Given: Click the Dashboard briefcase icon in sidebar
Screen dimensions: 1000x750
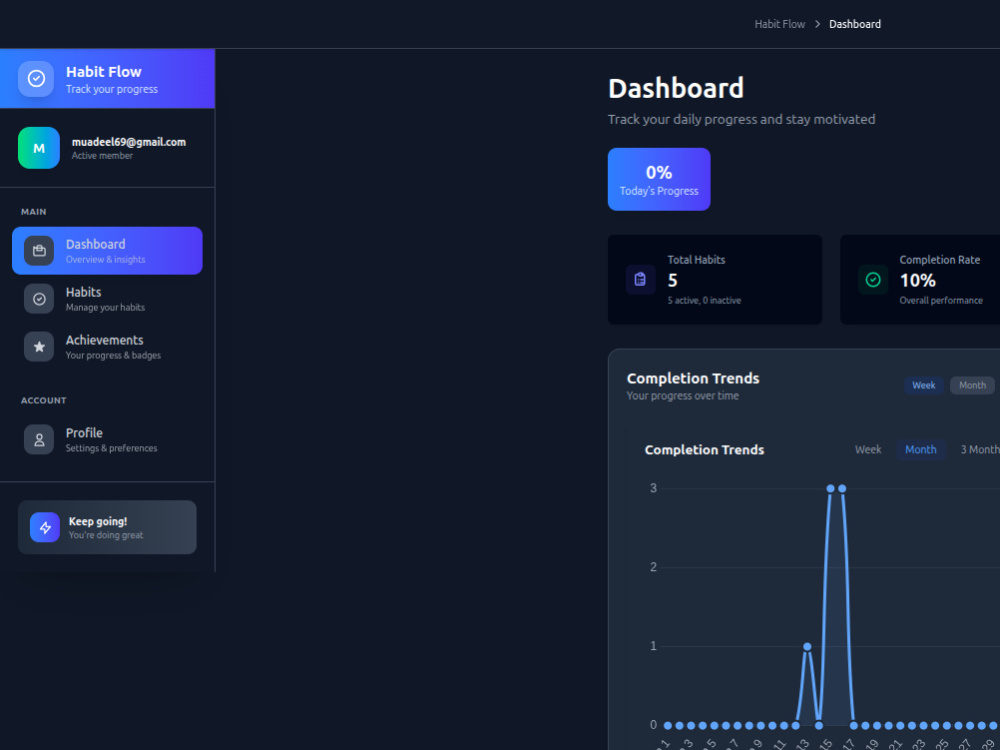Looking at the screenshot, I should point(39,251).
